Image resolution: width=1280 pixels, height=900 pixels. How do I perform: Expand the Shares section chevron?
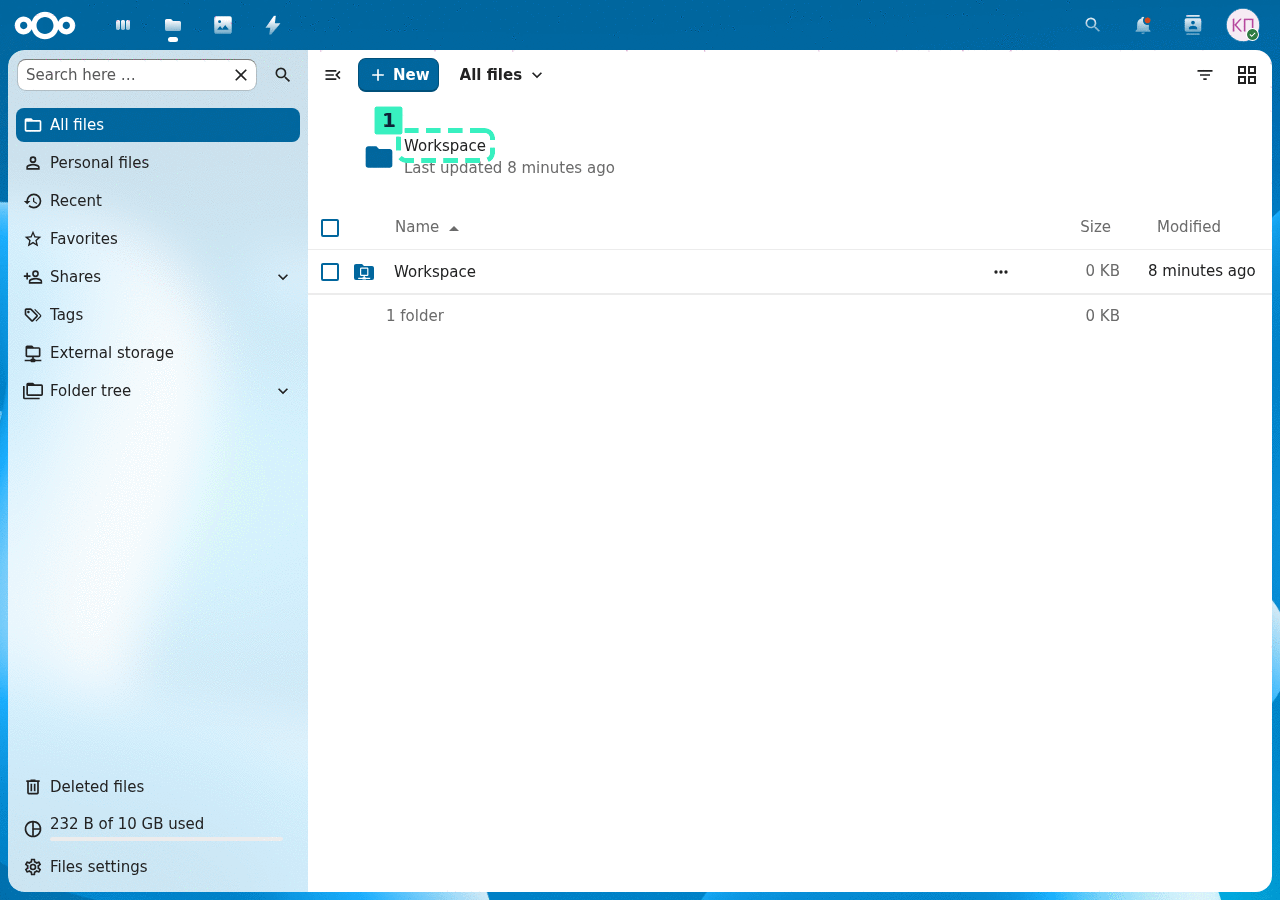(x=283, y=277)
